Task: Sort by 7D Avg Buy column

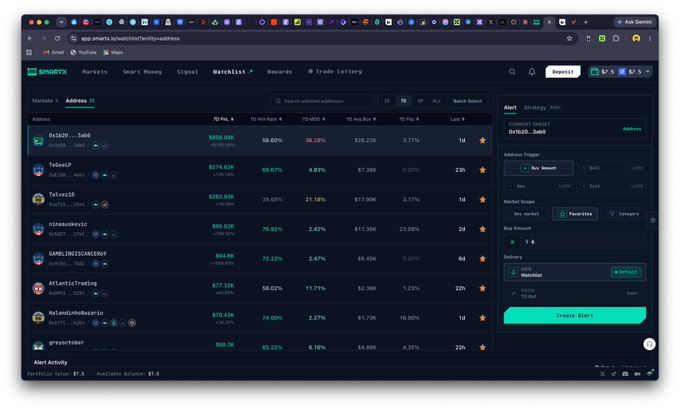Action: 361,119
